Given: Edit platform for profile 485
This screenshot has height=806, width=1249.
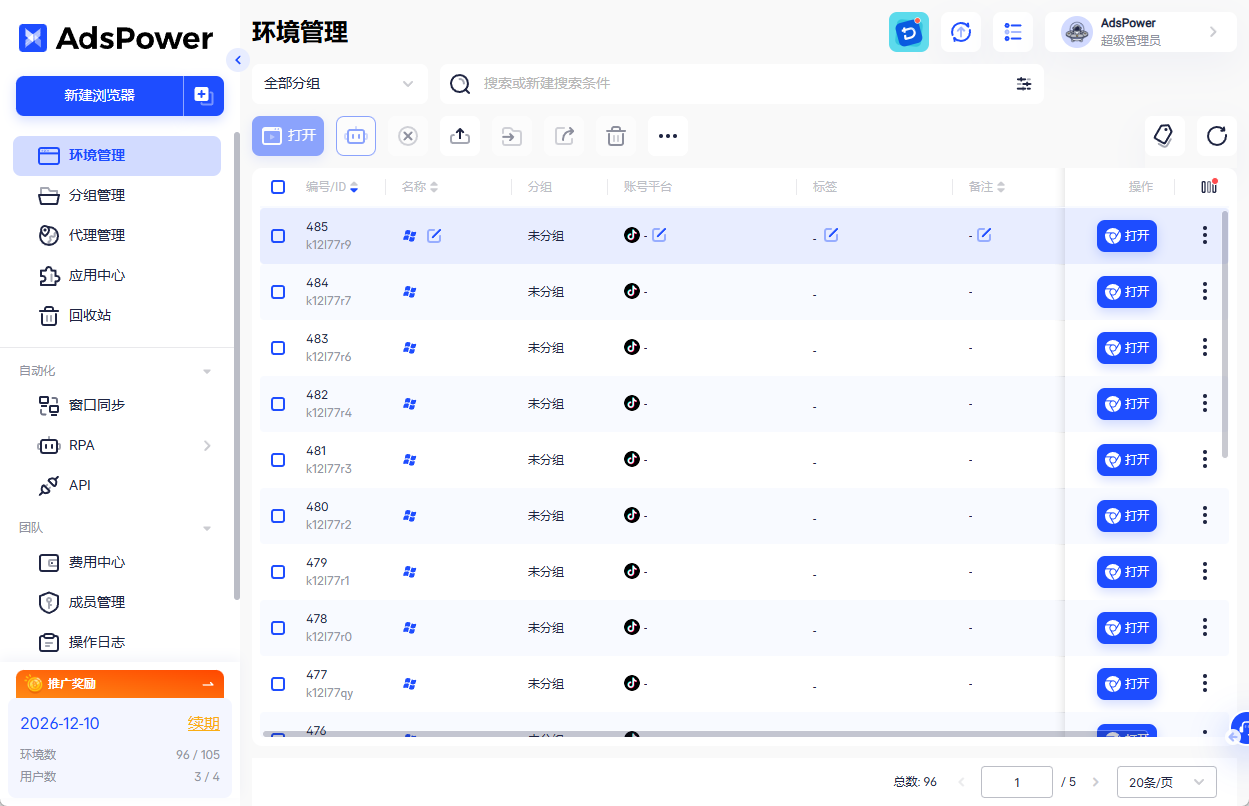Looking at the screenshot, I should (659, 235).
